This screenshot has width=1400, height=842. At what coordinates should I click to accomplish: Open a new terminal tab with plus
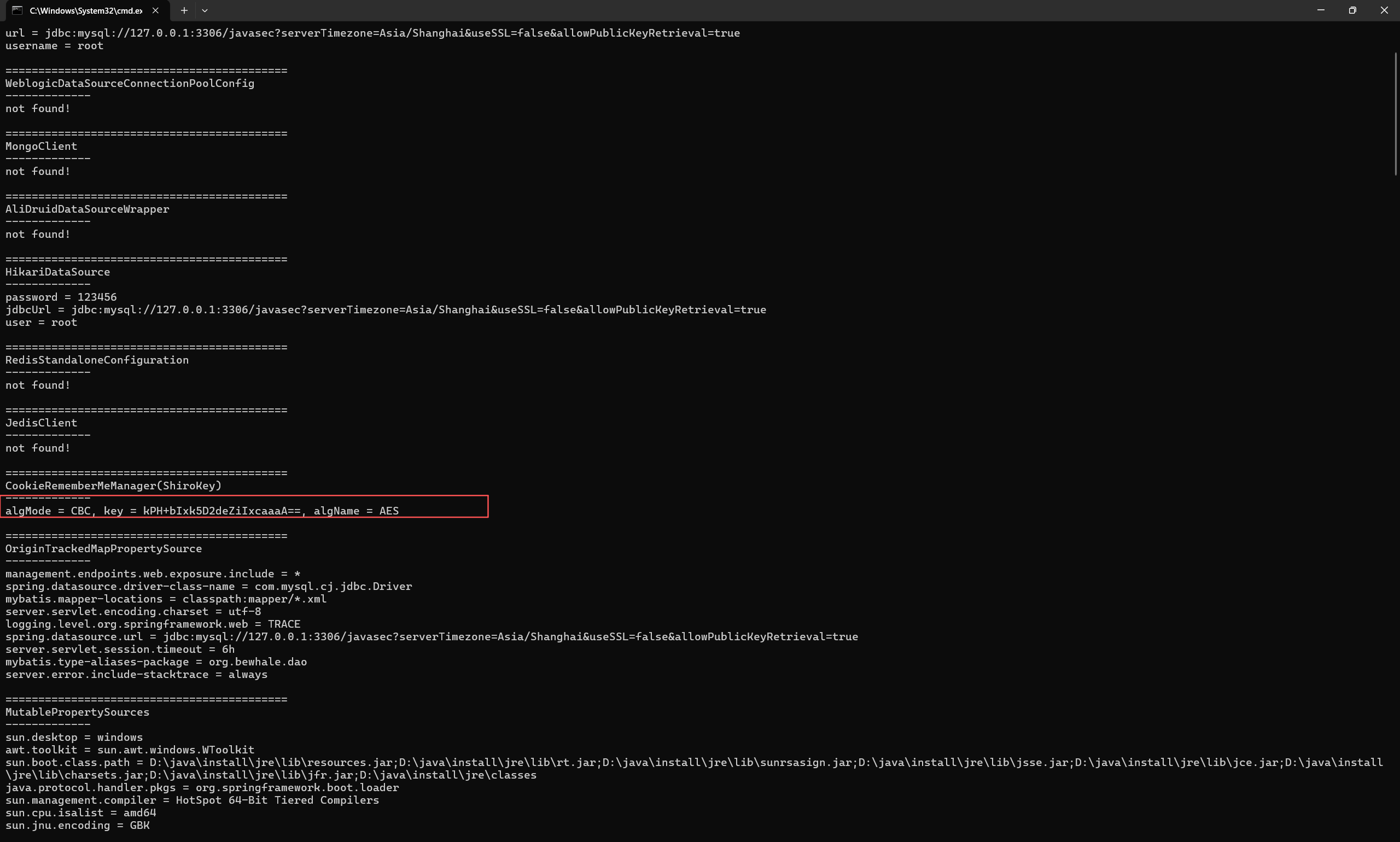click(184, 10)
